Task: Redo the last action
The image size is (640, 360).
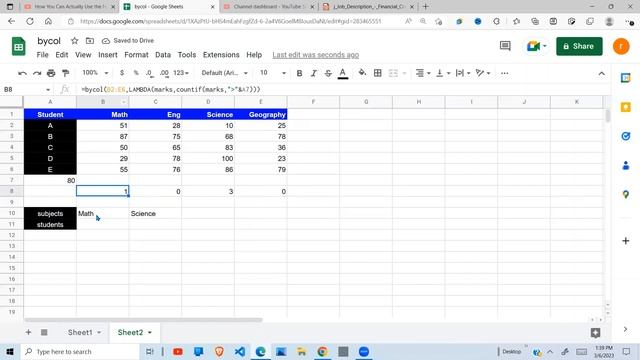Action: pos(37,73)
